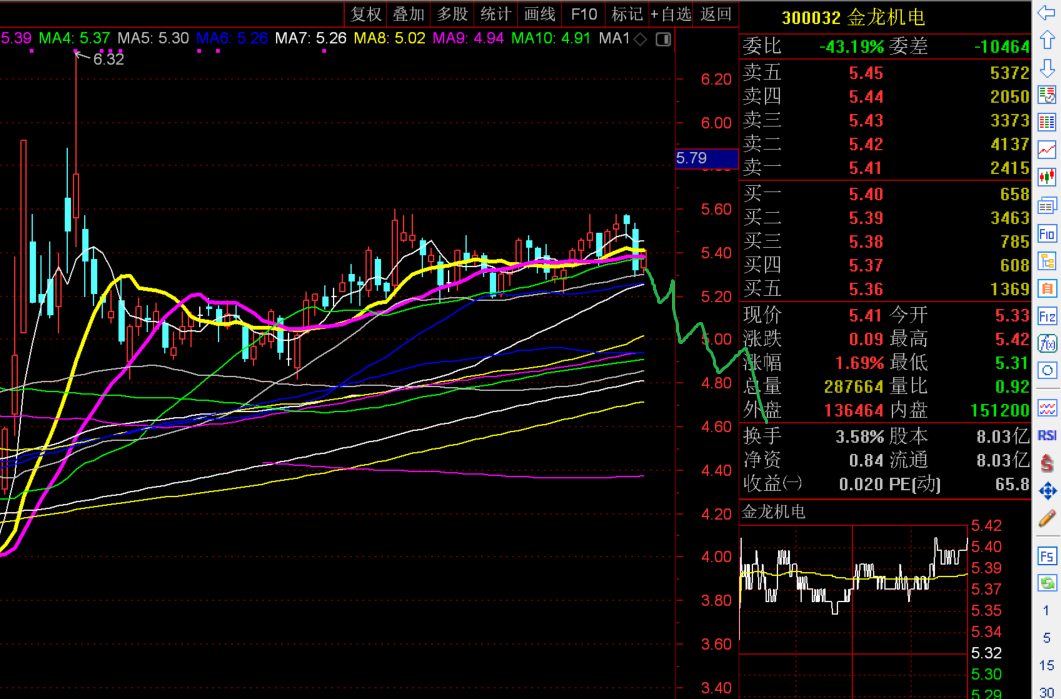The image size is (1061, 699).
Task: Select the 15 minute period
Action: pyautogui.click(x=1047, y=665)
